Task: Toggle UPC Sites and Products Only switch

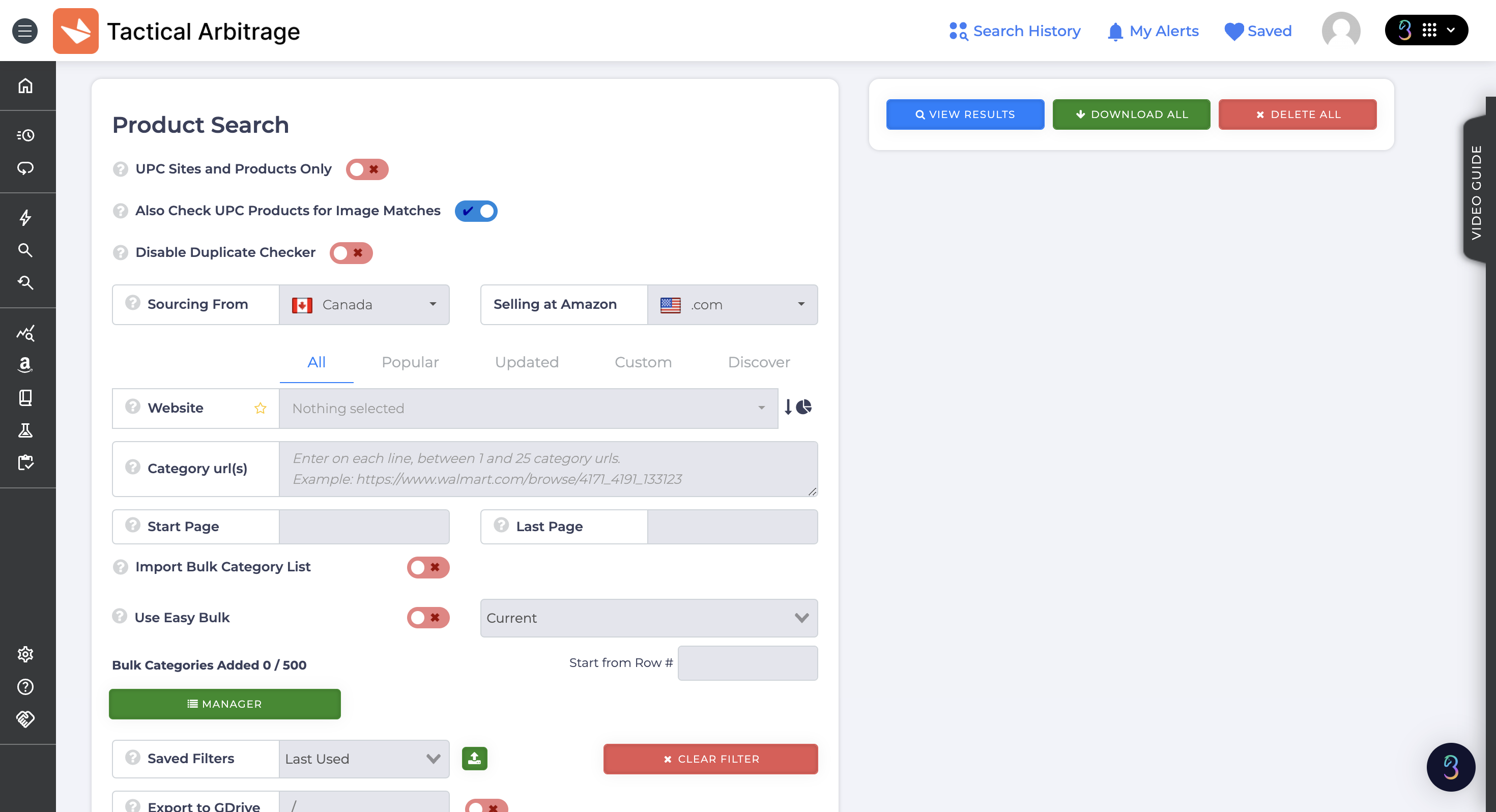Action: tap(367, 169)
